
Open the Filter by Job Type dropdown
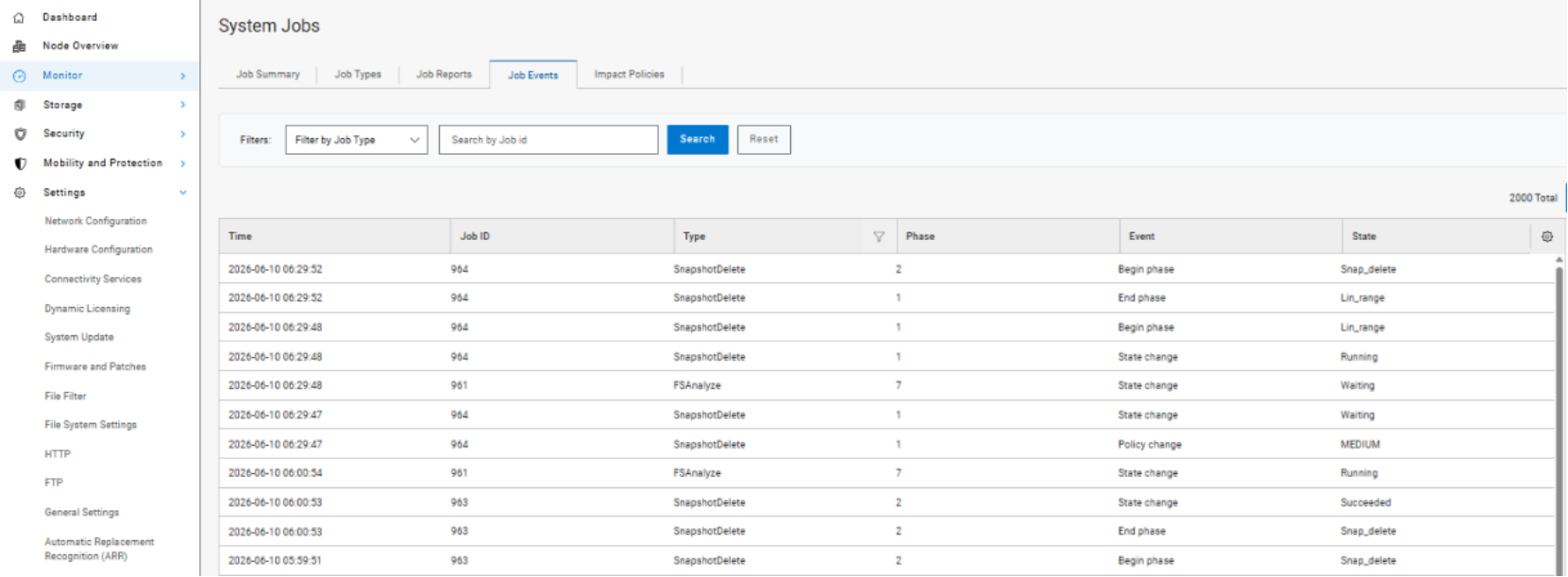(356, 140)
